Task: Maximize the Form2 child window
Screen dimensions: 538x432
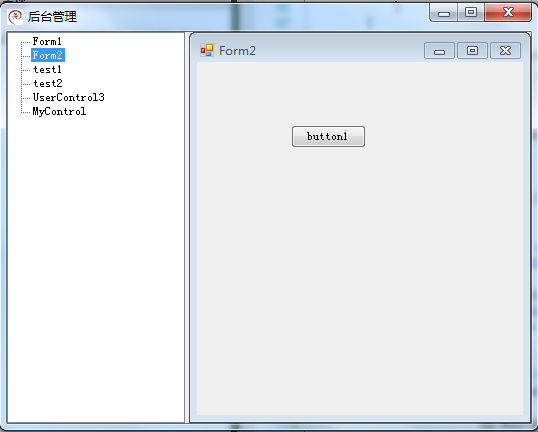Action: pyautogui.click(x=472, y=51)
